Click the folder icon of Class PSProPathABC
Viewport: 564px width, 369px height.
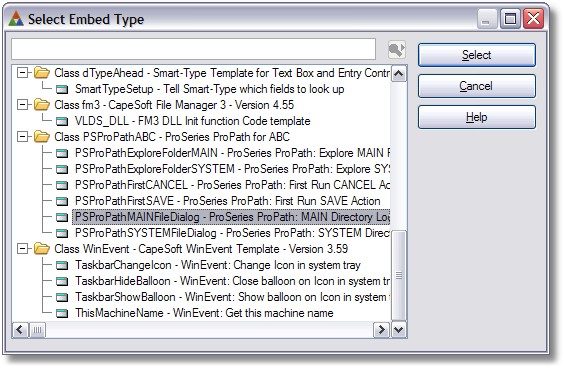pos(42,137)
